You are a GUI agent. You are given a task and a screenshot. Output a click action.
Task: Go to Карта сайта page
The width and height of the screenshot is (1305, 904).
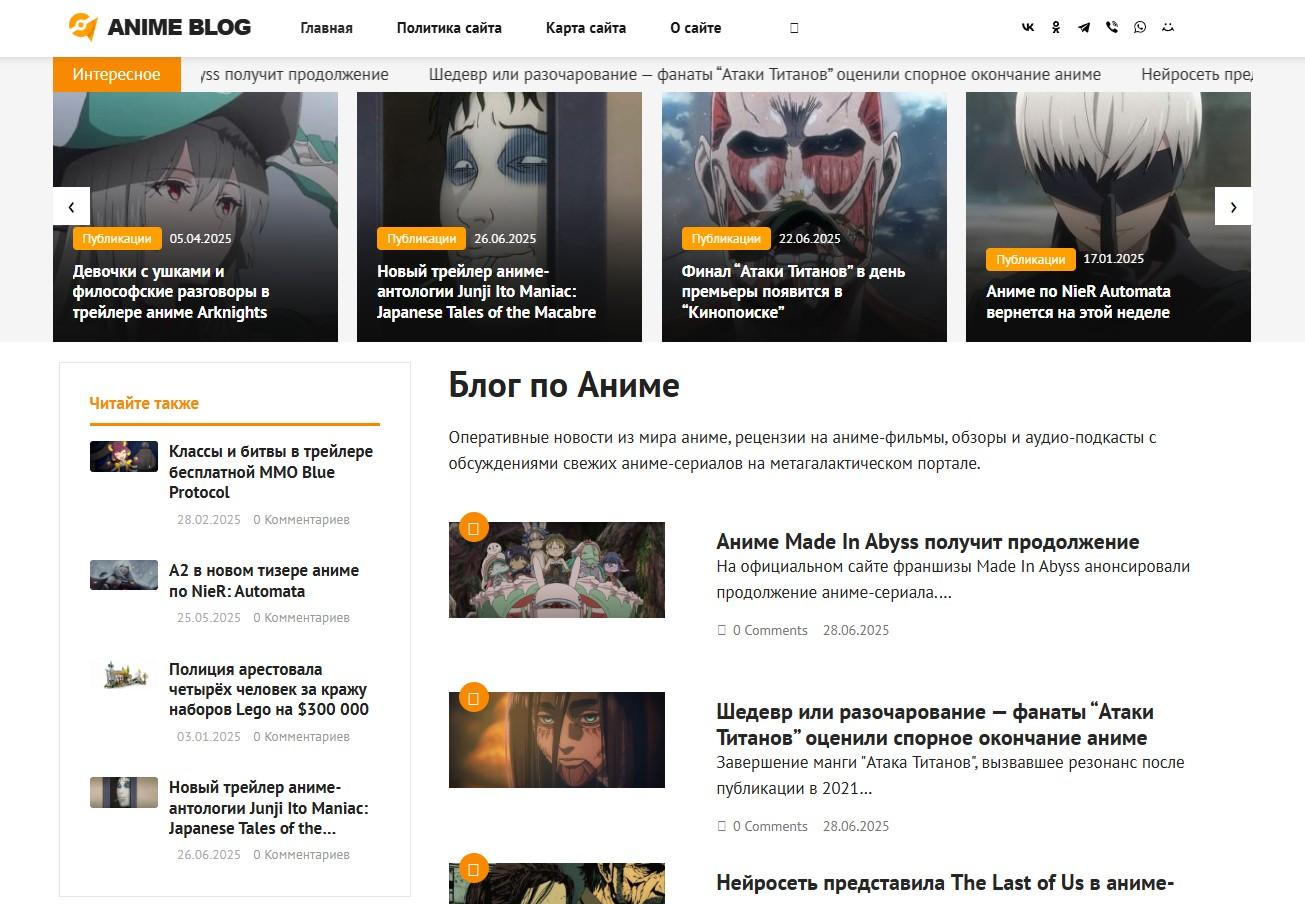point(586,28)
